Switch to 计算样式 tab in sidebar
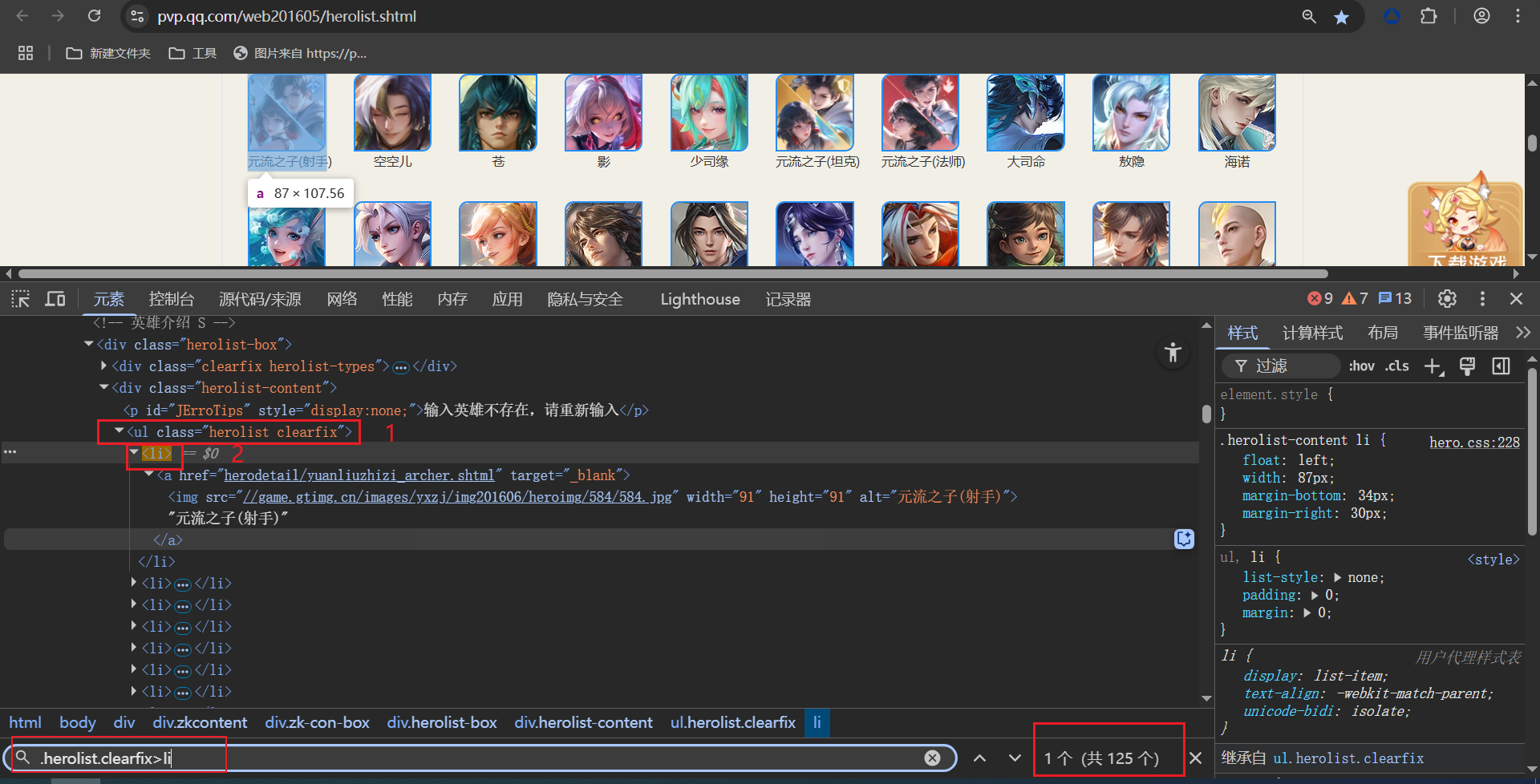Image resolution: width=1540 pixels, height=784 pixels. (x=1312, y=333)
